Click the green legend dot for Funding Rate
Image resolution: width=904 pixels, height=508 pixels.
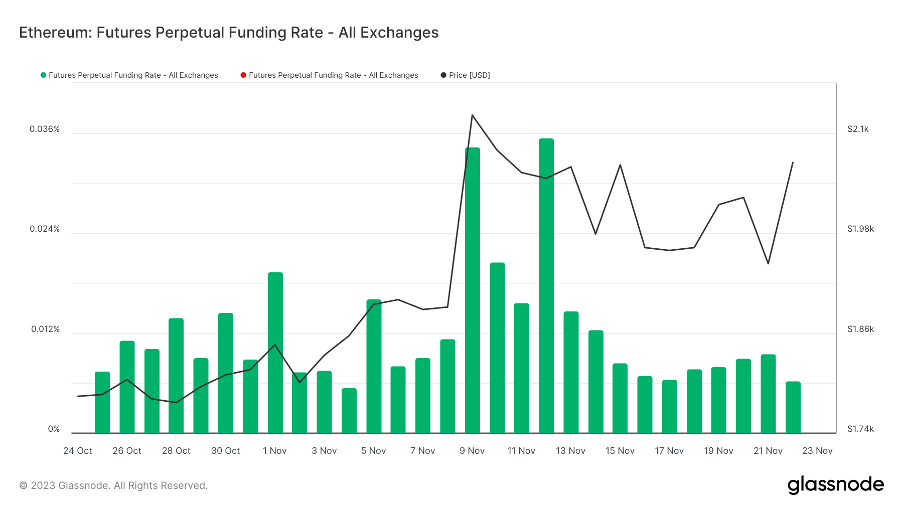pos(43,75)
